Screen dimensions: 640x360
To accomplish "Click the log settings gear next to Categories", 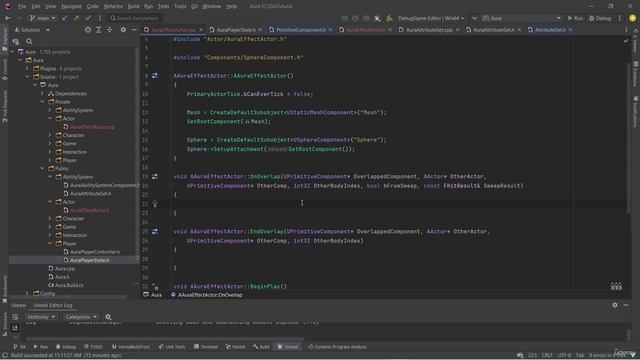I will 108,317.
